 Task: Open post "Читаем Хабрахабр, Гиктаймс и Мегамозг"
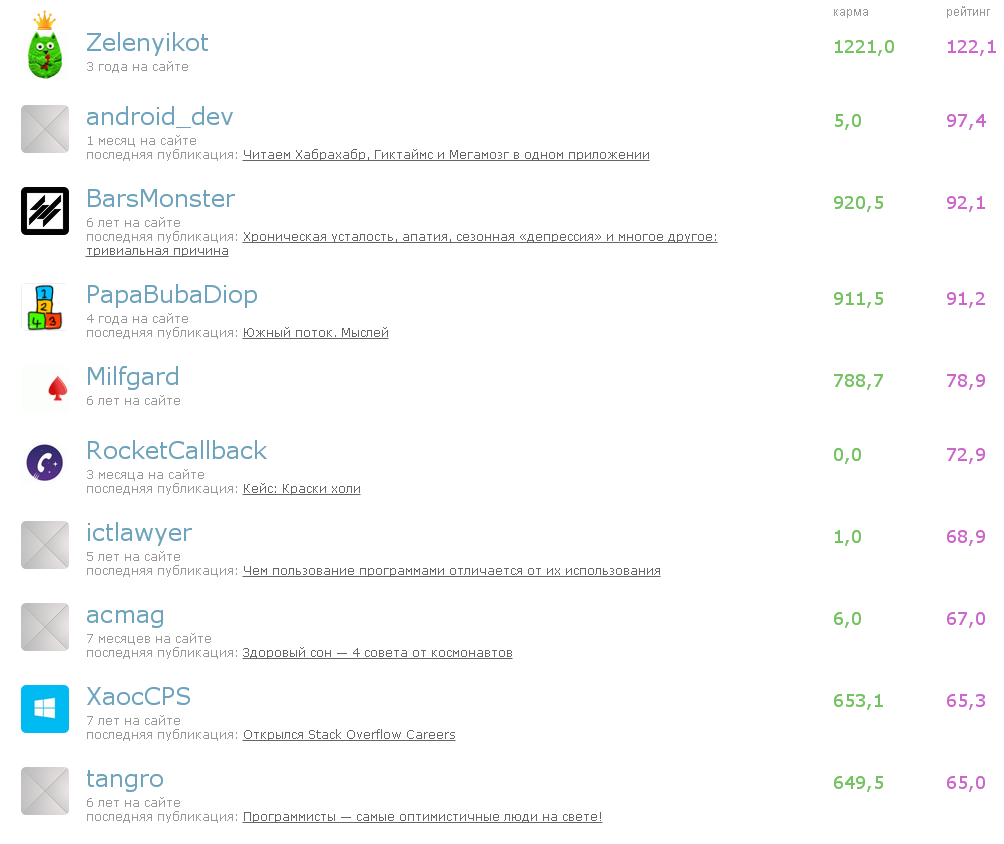446,155
